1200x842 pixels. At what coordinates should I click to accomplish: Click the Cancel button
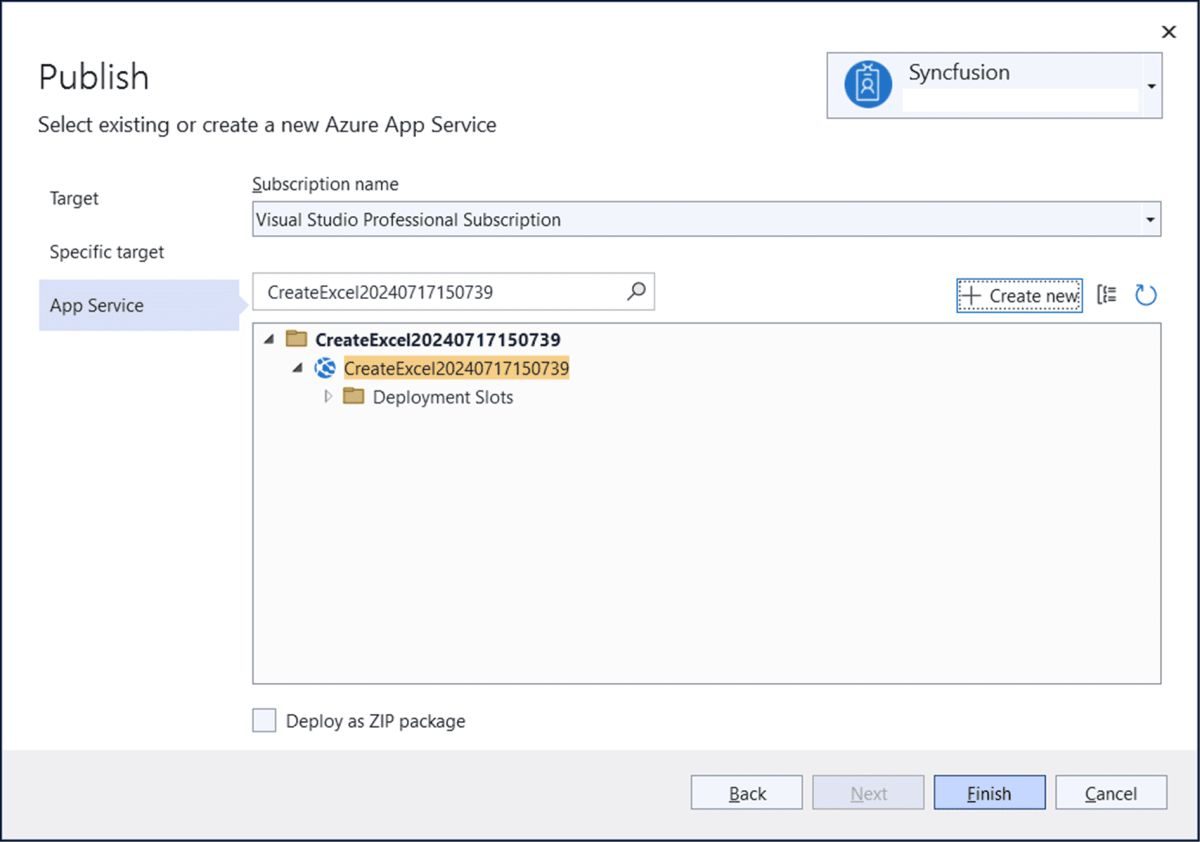[1111, 793]
